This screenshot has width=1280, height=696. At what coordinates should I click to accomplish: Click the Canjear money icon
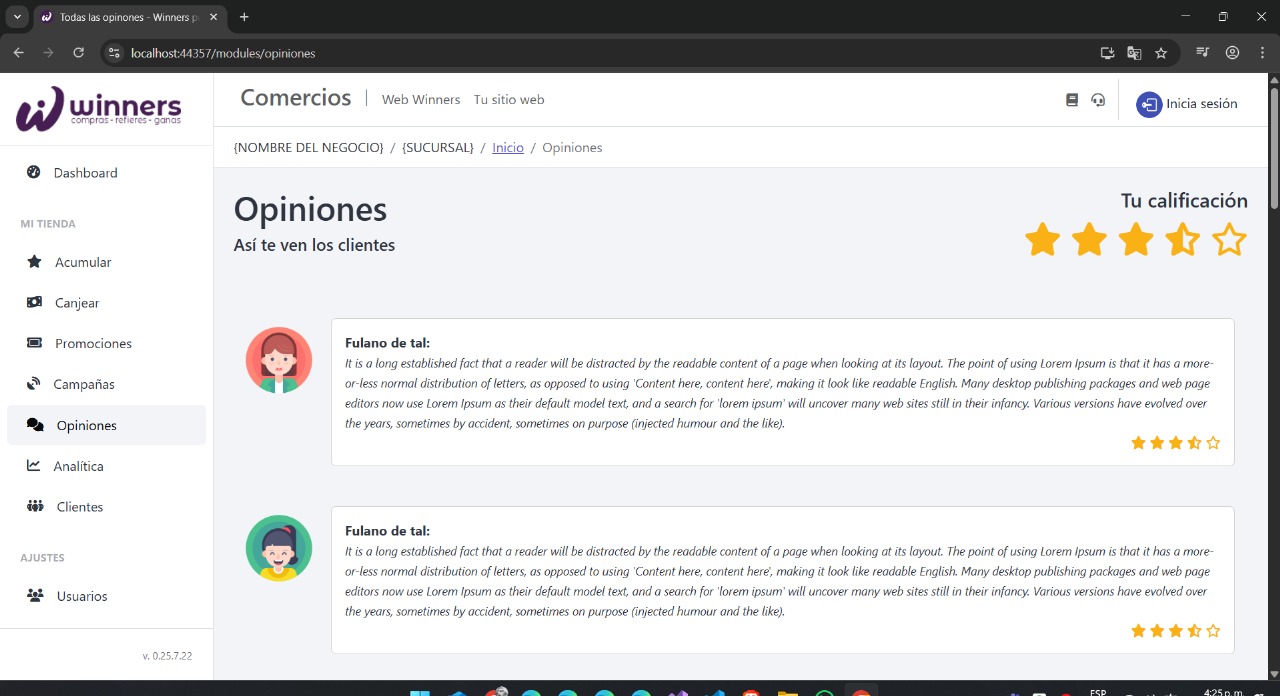pyautogui.click(x=34, y=302)
